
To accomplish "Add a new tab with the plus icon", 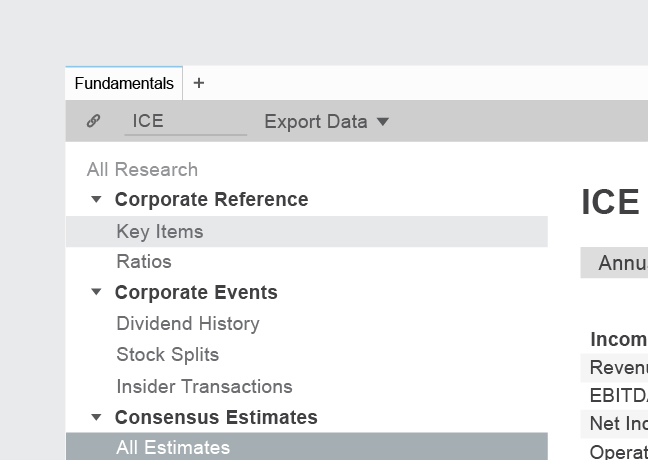I will click(199, 83).
